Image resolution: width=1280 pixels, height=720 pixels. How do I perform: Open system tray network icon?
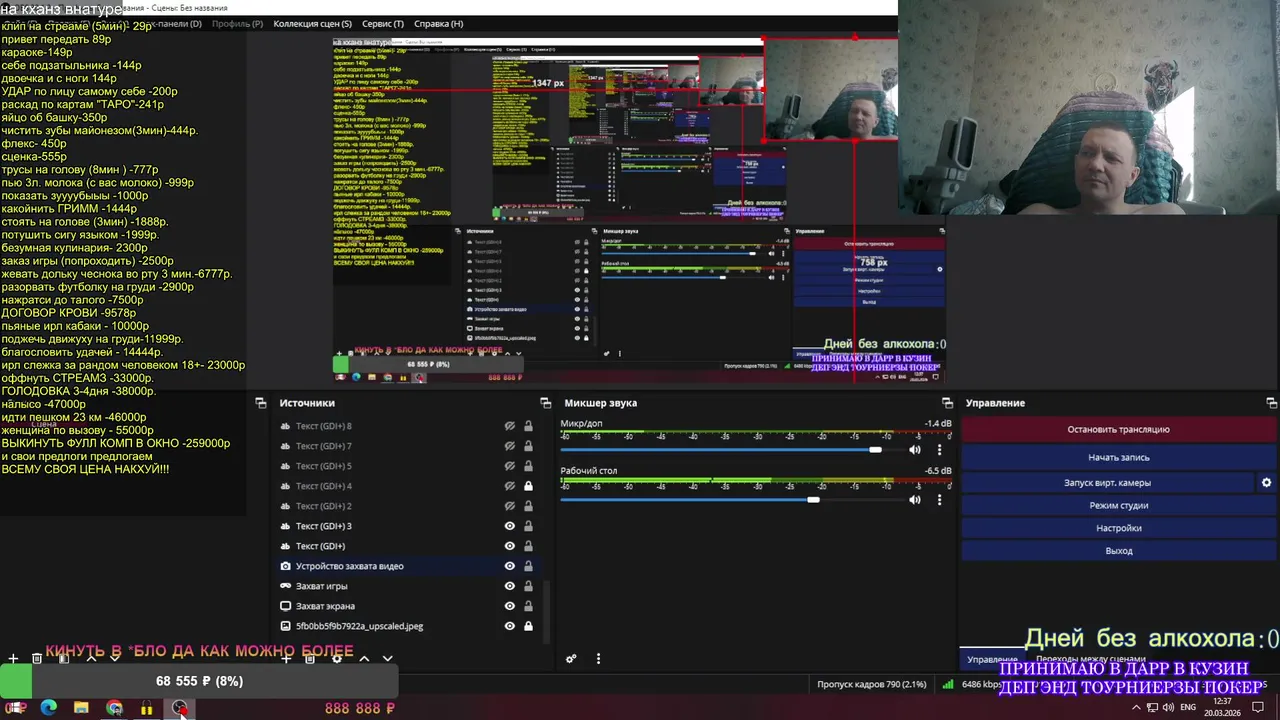click(1153, 708)
